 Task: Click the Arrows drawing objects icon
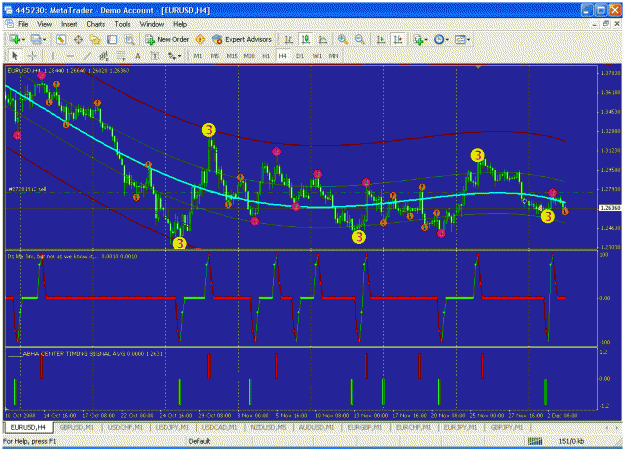click(171, 56)
